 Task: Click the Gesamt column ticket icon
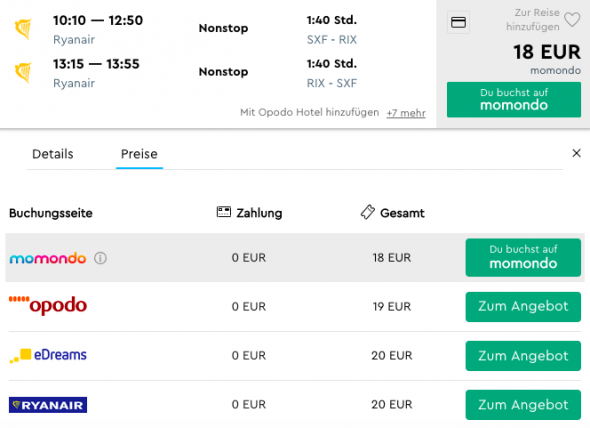pos(368,212)
